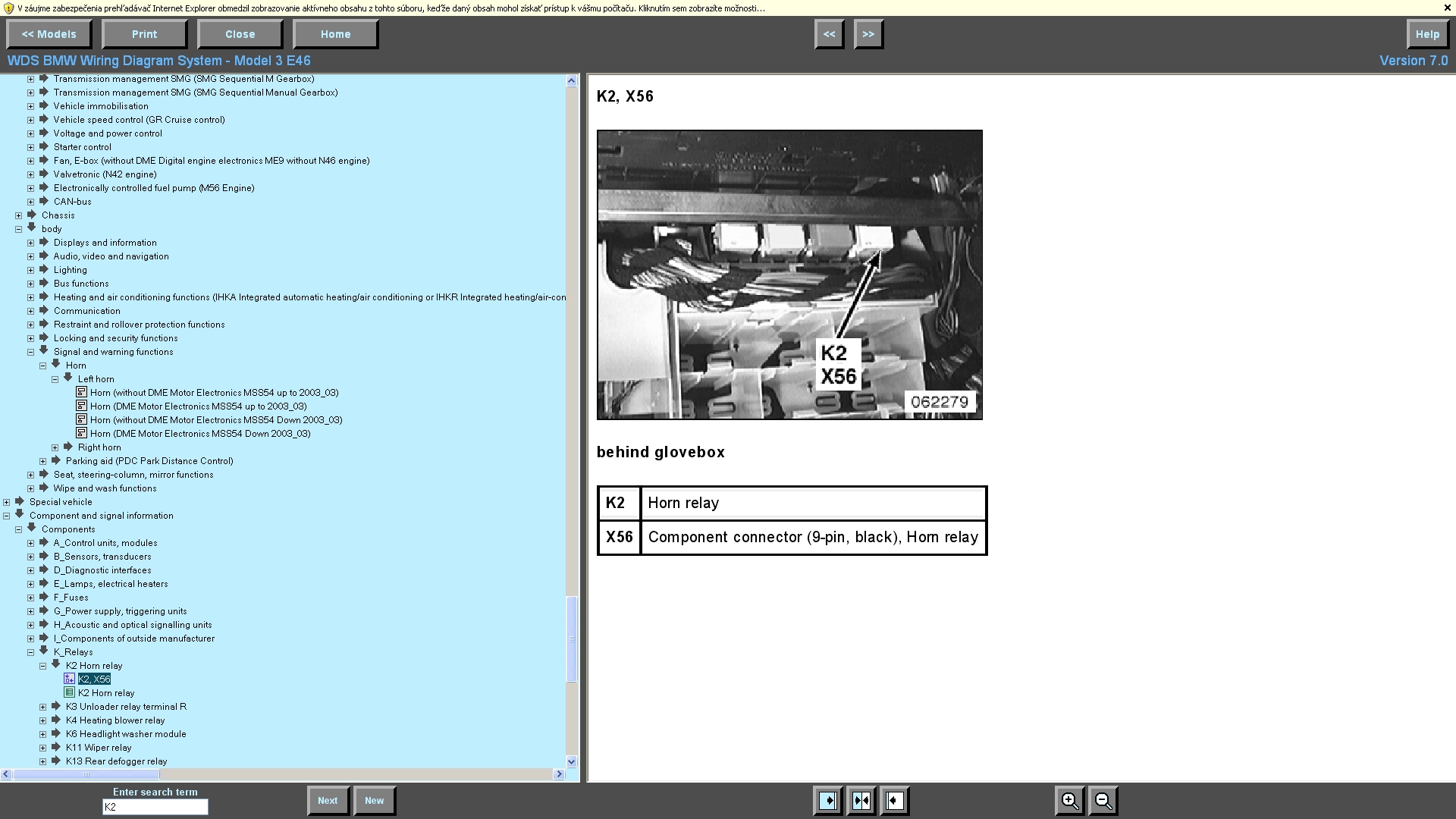The image size is (1456, 819).
Task: Expand the Right horn node
Action: pyautogui.click(x=55, y=447)
